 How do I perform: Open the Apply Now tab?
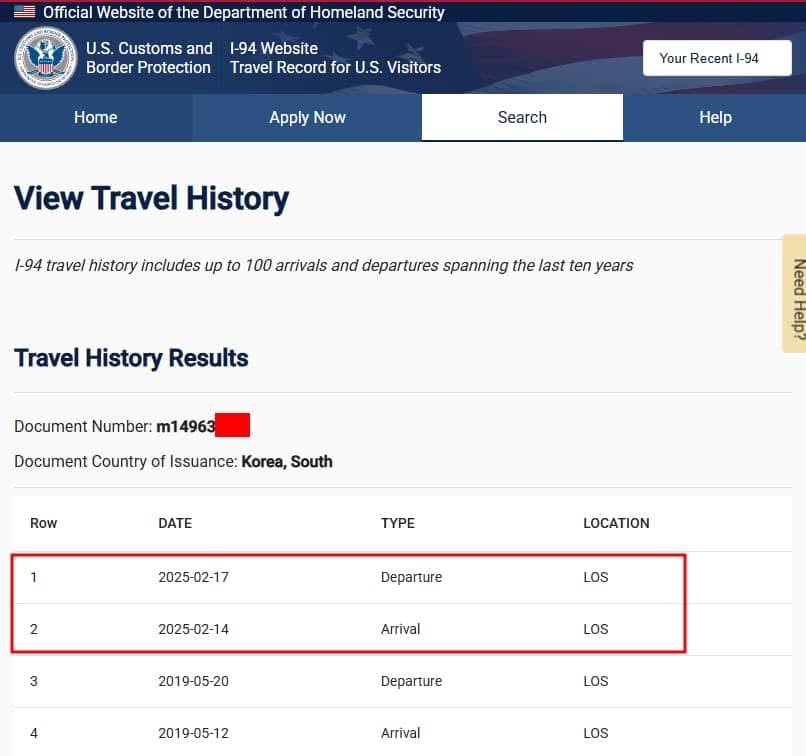click(x=307, y=117)
